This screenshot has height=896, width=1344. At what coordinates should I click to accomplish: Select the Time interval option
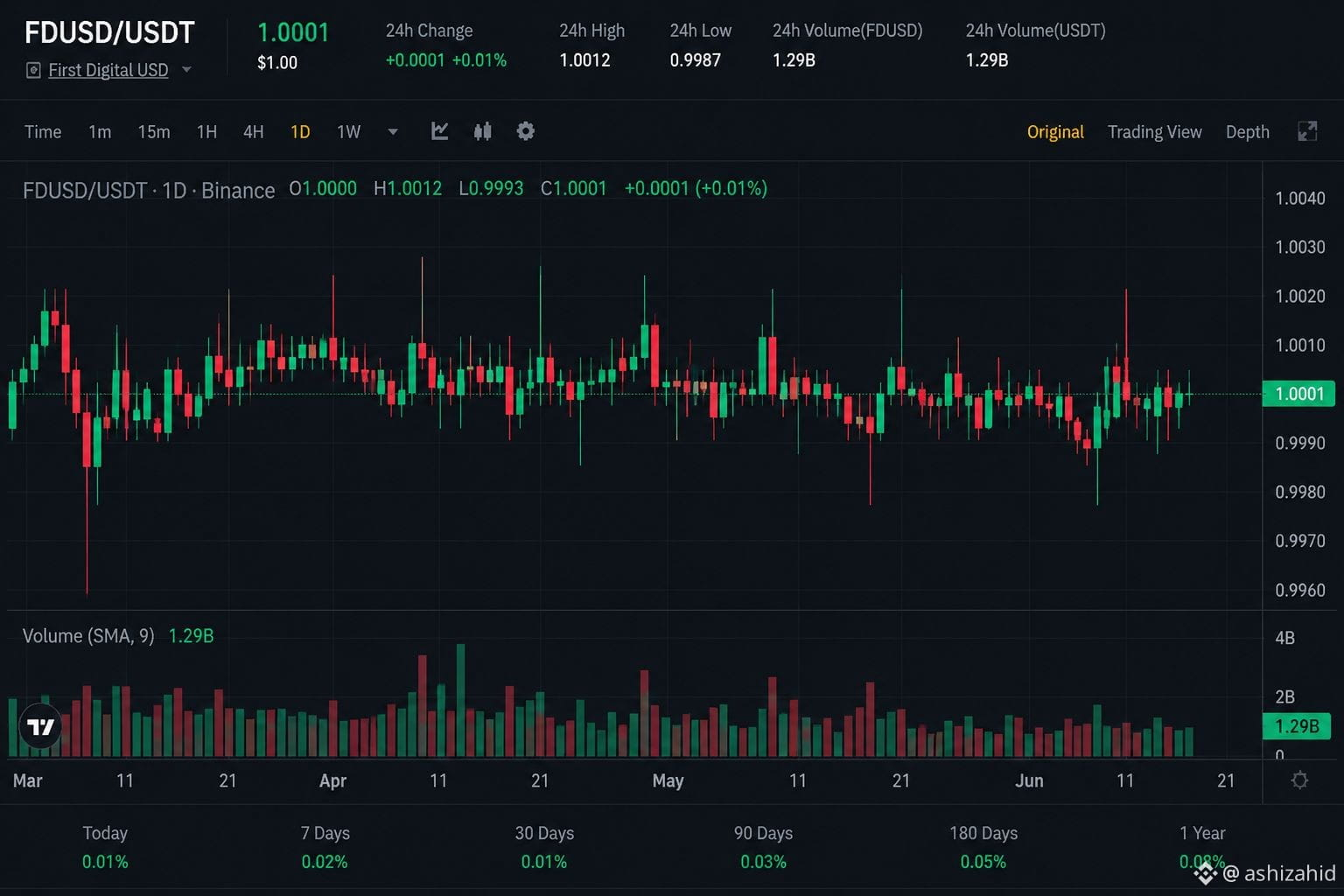pos(43,132)
